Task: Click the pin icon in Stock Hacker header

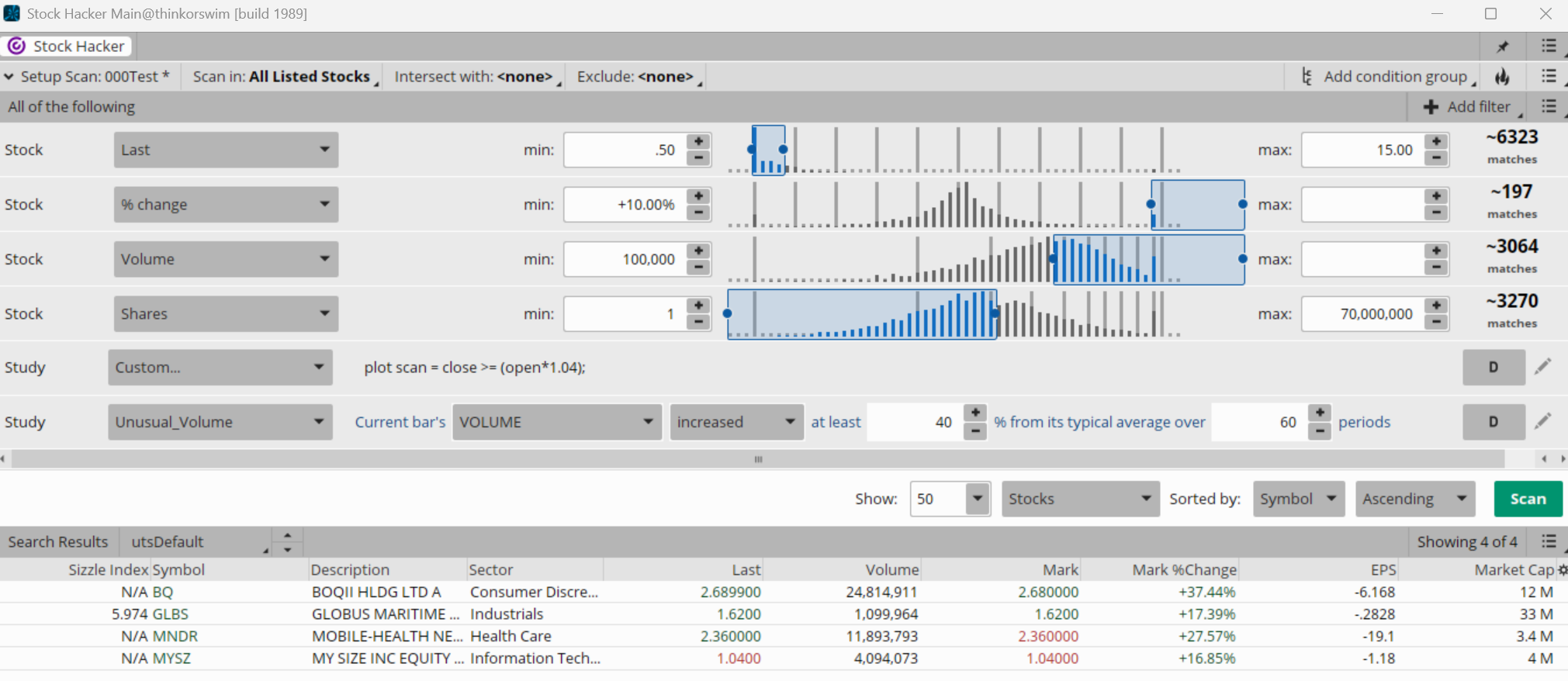Action: point(1503,47)
